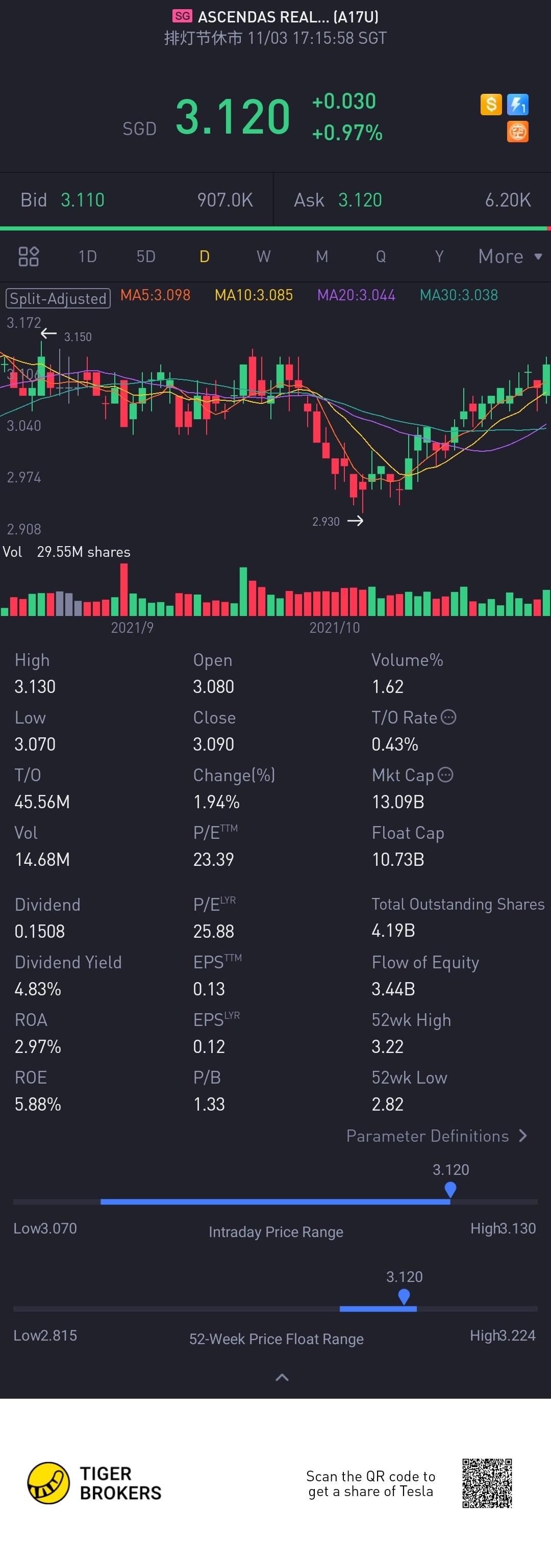Screen dimensions: 551x1568
Task: Collapse the stats panel with up chevron
Action: (282, 1377)
